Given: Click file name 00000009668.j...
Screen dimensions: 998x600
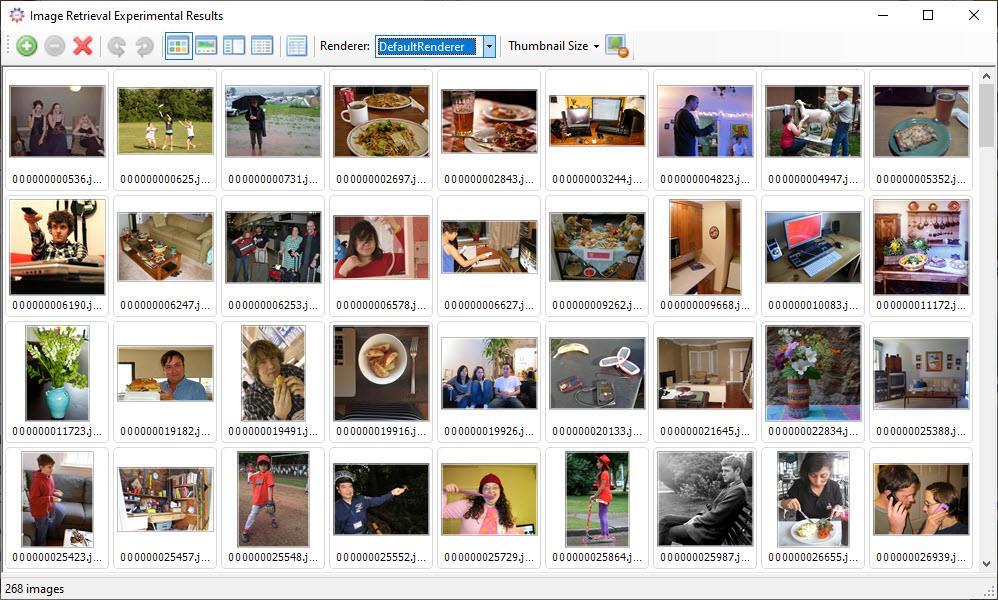Looking at the screenshot, I should (x=705, y=305).
